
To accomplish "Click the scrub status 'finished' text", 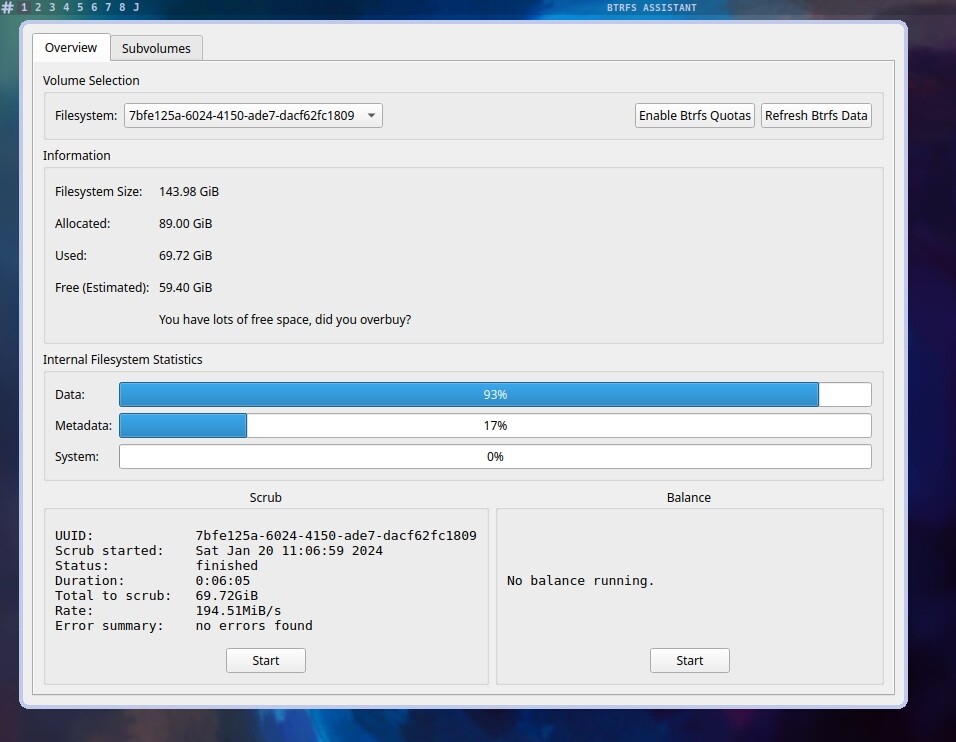I will tap(227, 565).
